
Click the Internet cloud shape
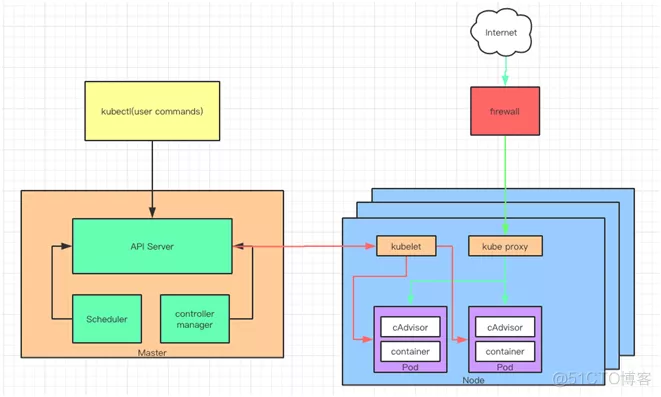tap(501, 33)
